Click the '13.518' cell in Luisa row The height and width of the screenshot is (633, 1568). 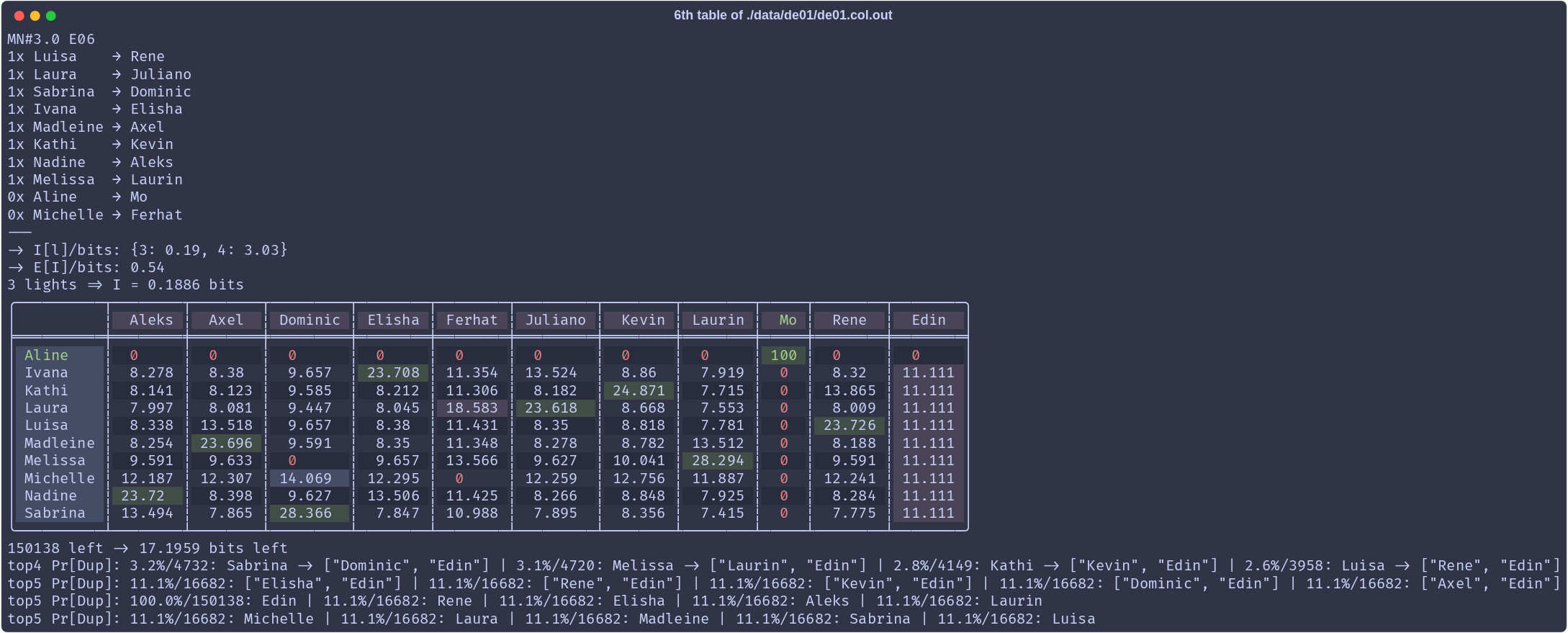[226, 425]
